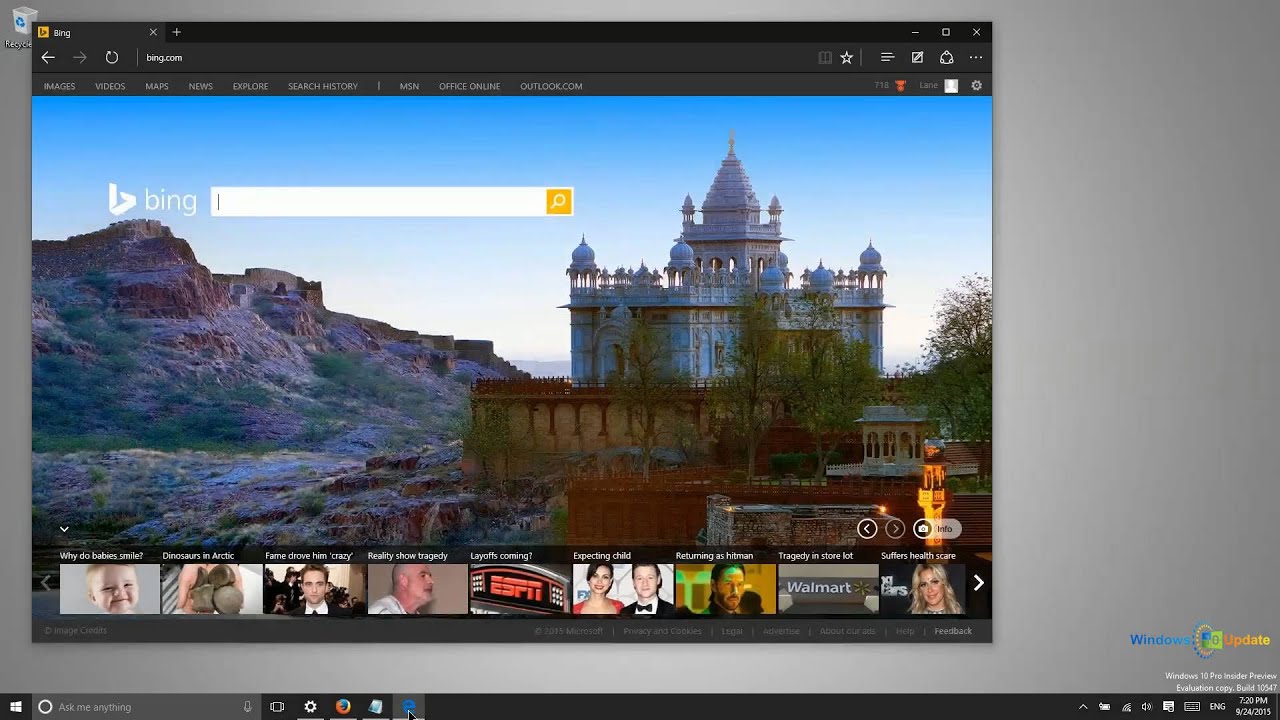1280x720 pixels.
Task: Open Bing Rewards medal icon
Action: 900,86
